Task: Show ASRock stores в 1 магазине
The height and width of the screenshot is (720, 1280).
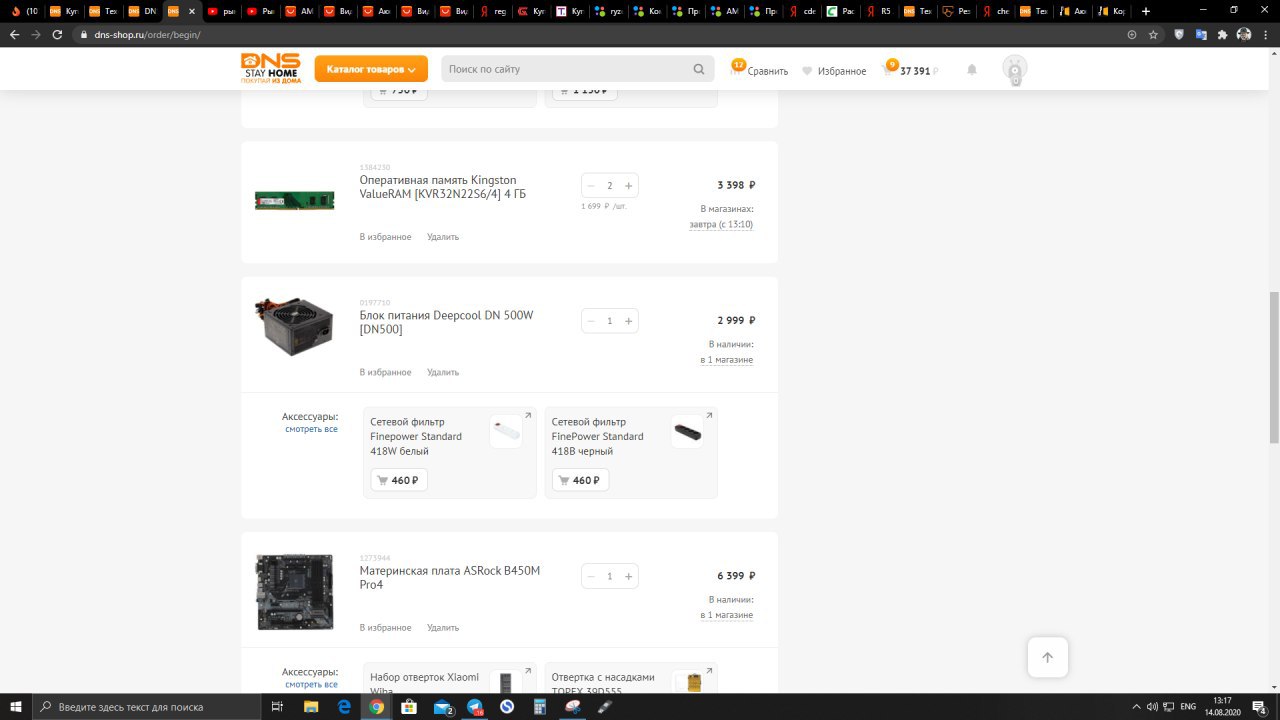Action: coord(727,615)
